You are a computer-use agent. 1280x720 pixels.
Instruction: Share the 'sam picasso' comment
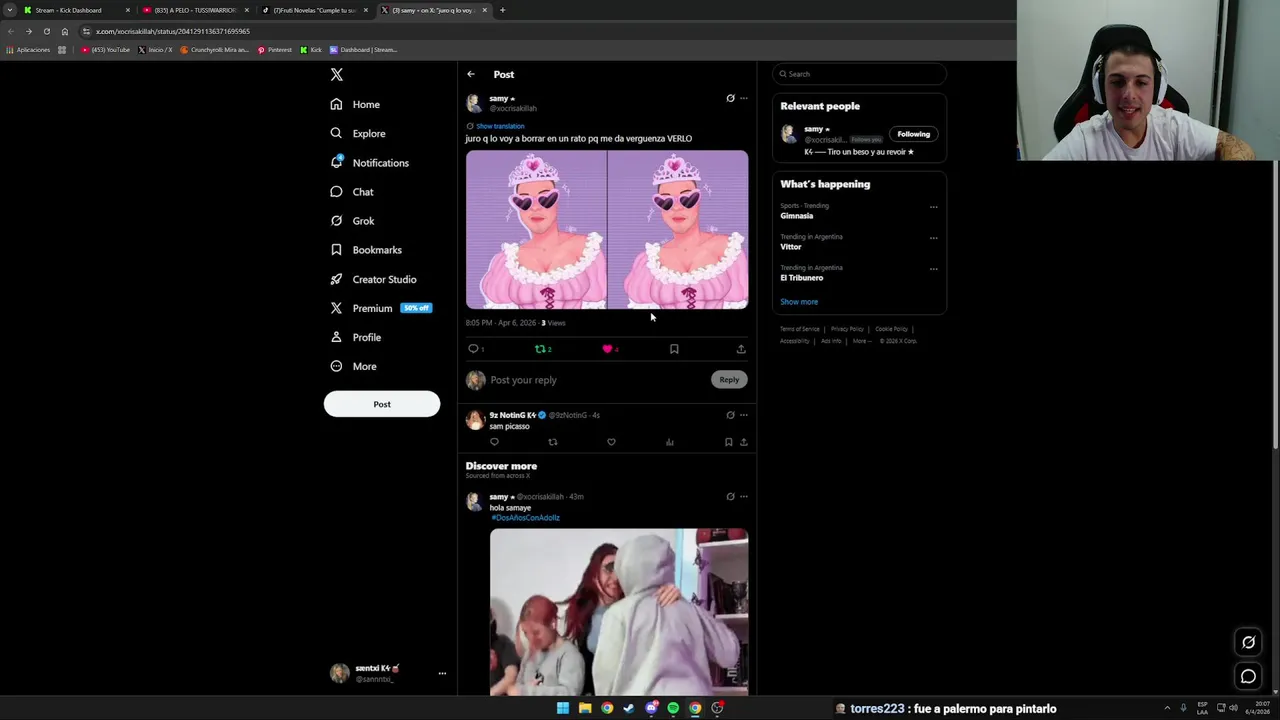coord(743,442)
